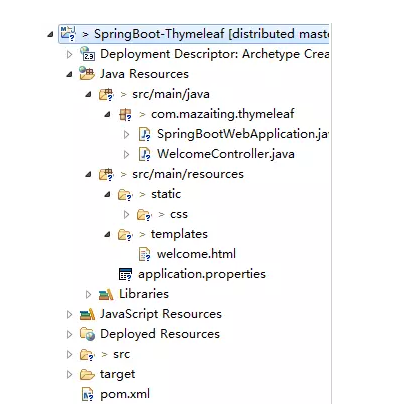The image size is (400, 419).
Task: Click the WelcomeController java file icon
Action: click(145, 154)
